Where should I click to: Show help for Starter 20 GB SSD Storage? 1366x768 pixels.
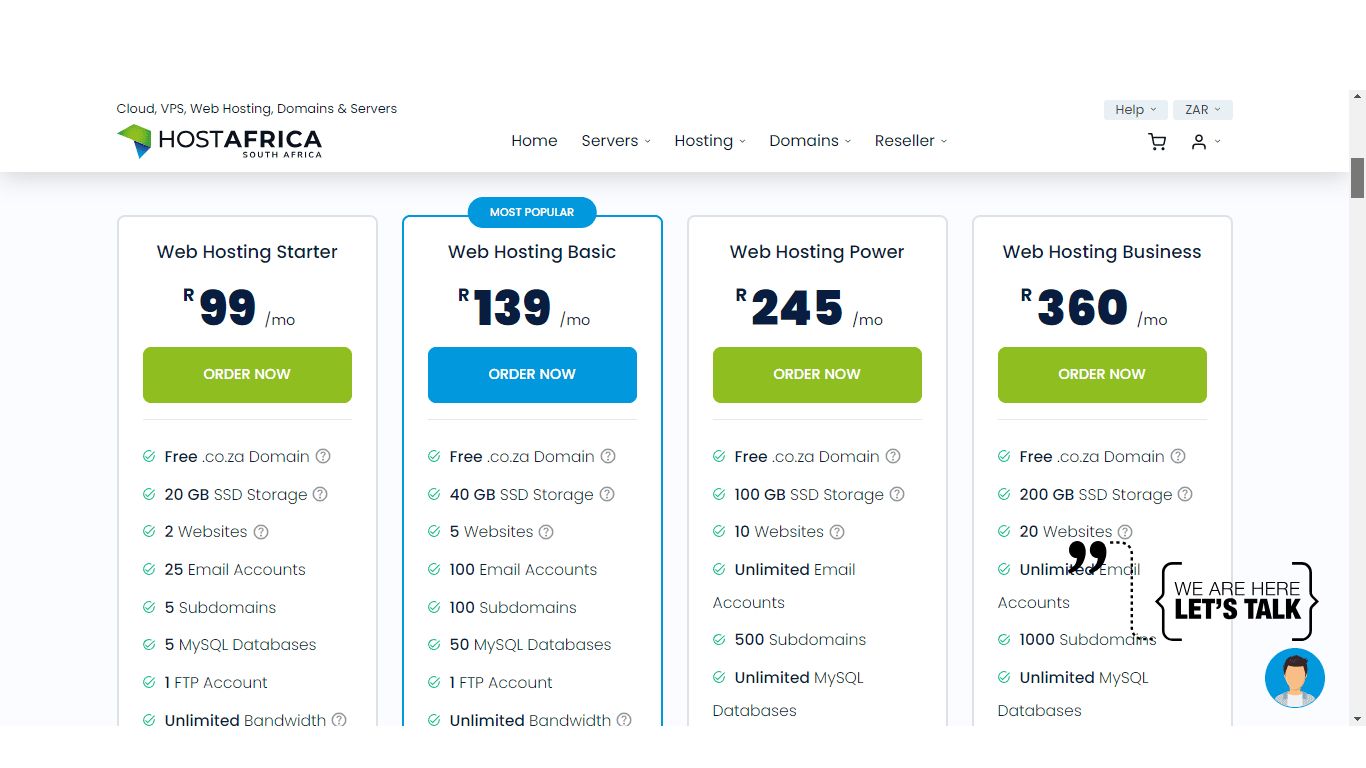click(320, 494)
